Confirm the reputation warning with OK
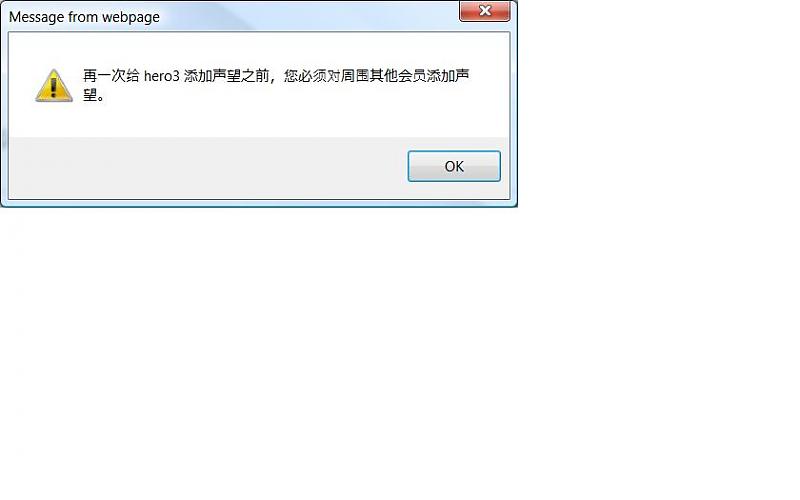The width and height of the screenshot is (800, 500). pyautogui.click(x=454, y=166)
